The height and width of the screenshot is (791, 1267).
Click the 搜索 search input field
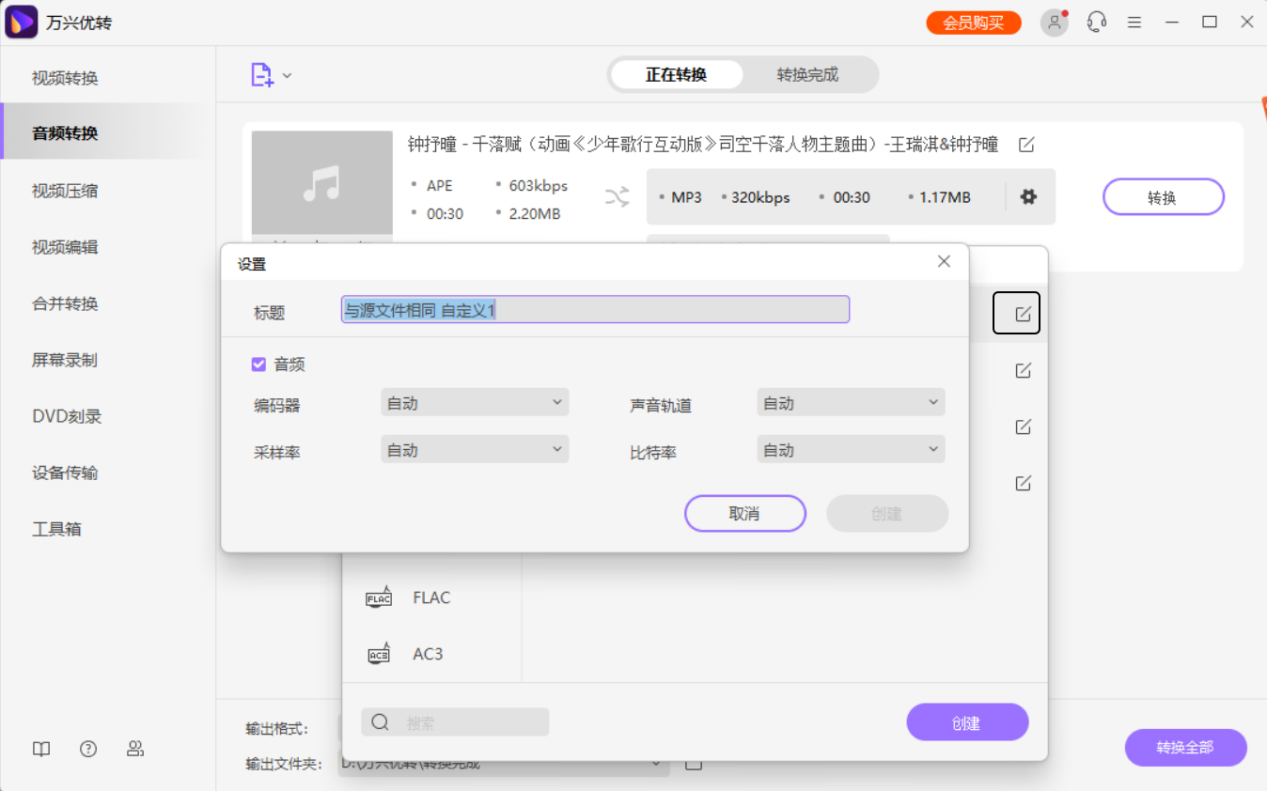(455, 721)
